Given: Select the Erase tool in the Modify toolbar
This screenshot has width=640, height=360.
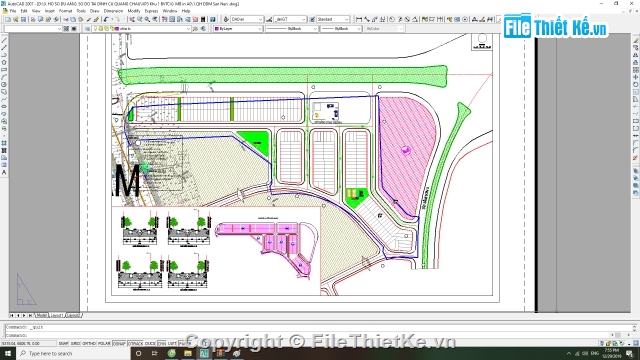Looking at the screenshot, I should click(636, 40).
